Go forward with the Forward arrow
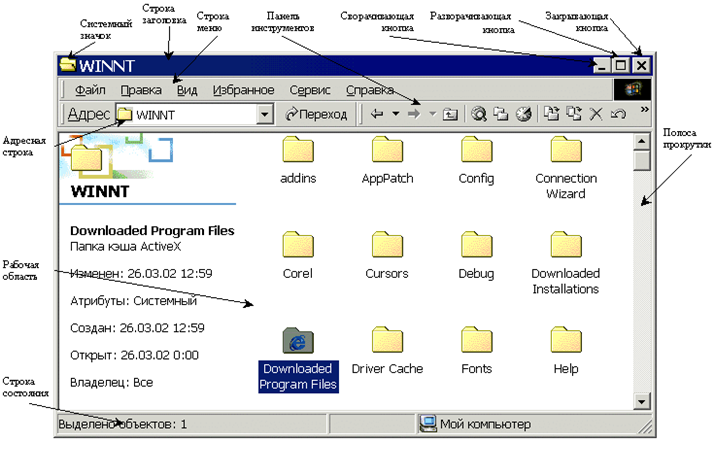The image size is (715, 454). 414,114
